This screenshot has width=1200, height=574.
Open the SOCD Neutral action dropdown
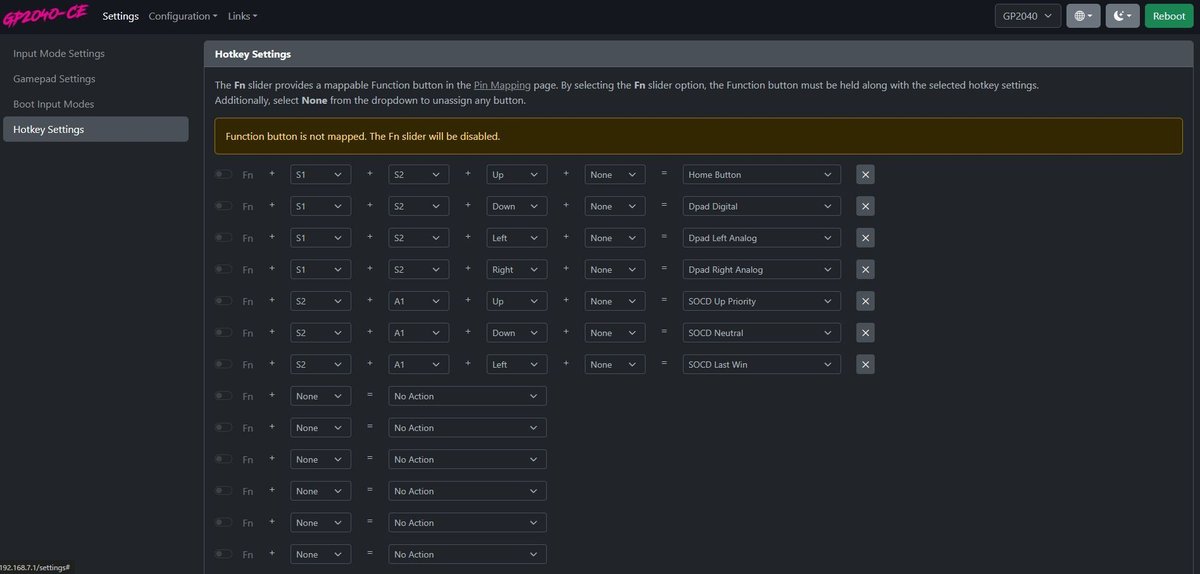pyautogui.click(x=761, y=333)
